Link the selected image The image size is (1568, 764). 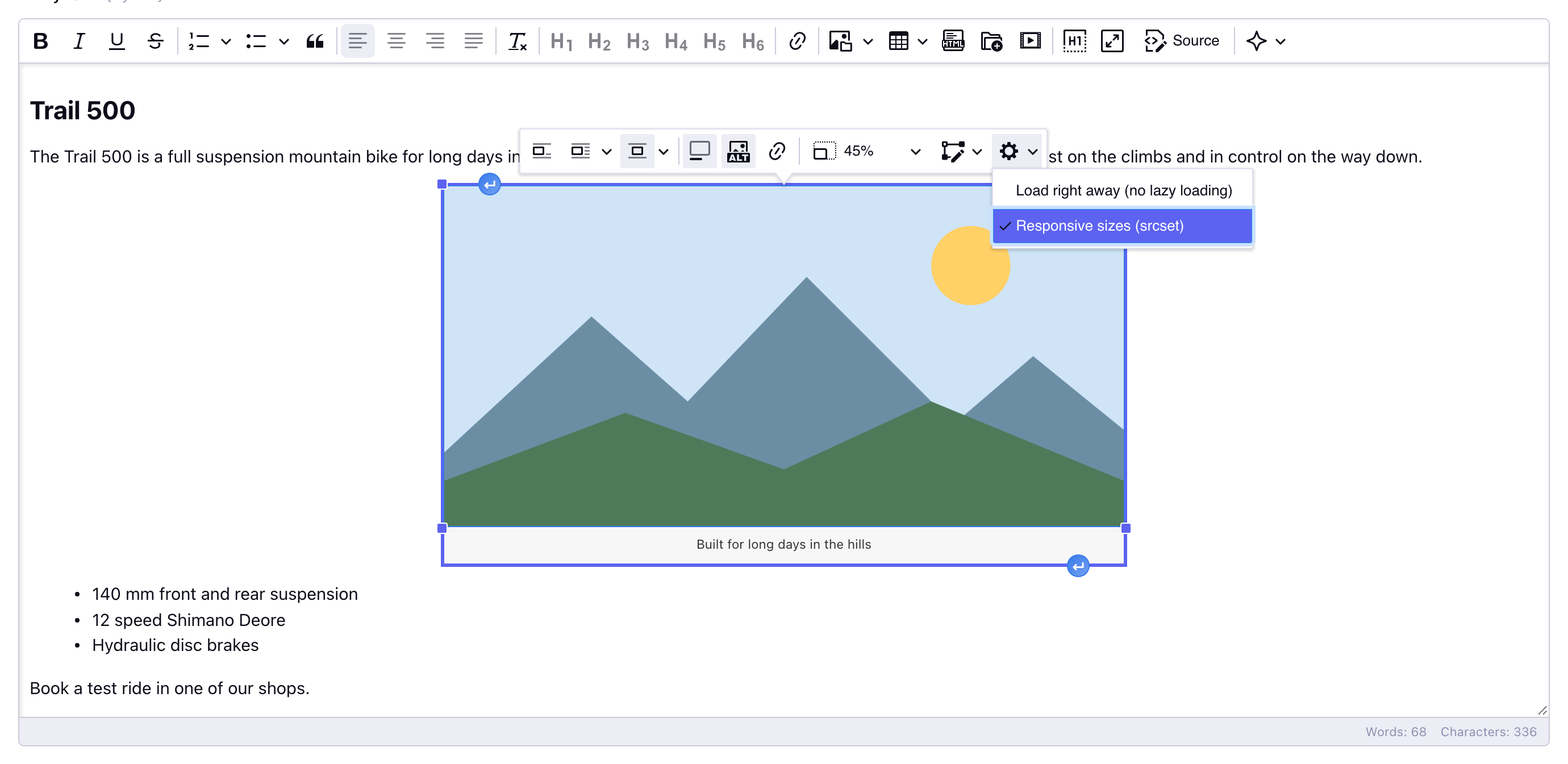tap(777, 151)
